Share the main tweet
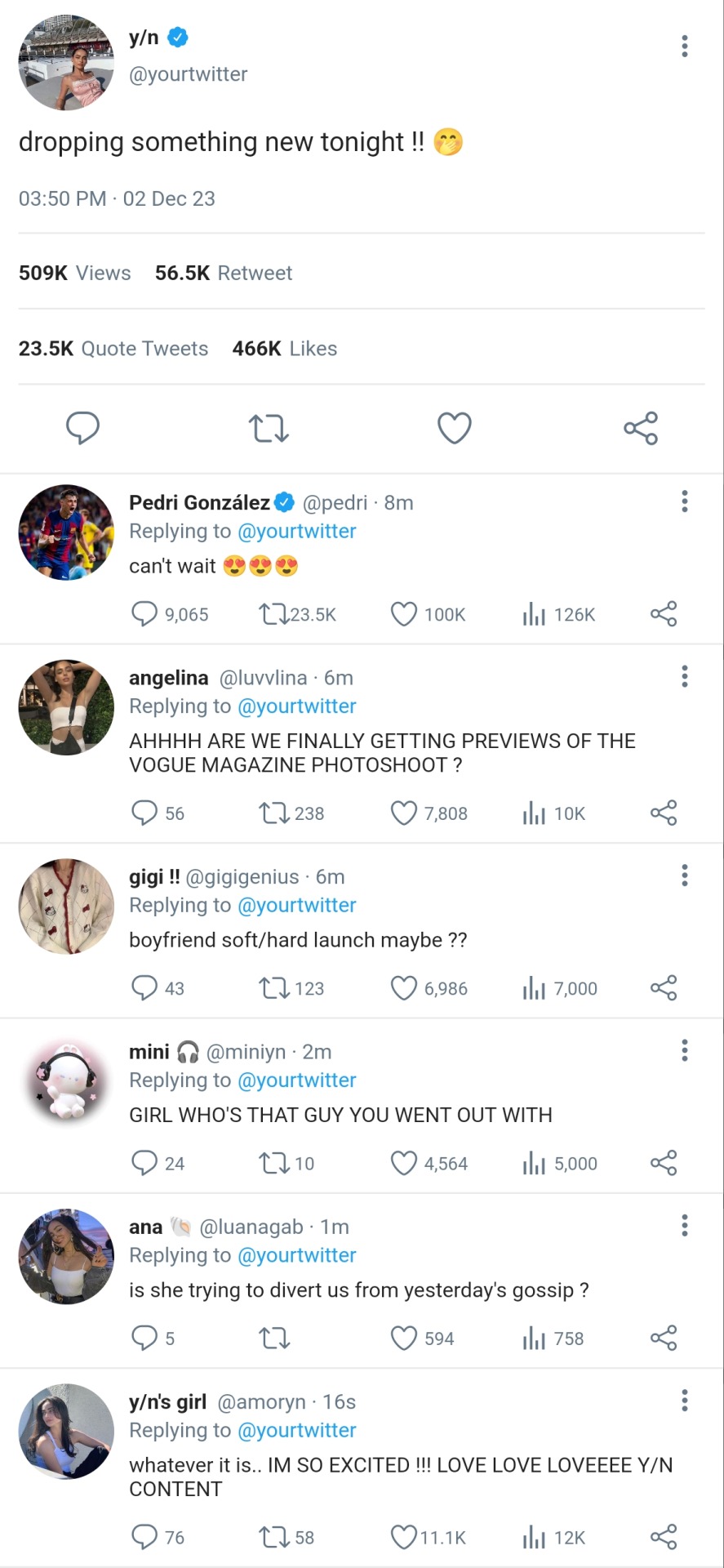This screenshot has height=1568, width=724. (641, 428)
